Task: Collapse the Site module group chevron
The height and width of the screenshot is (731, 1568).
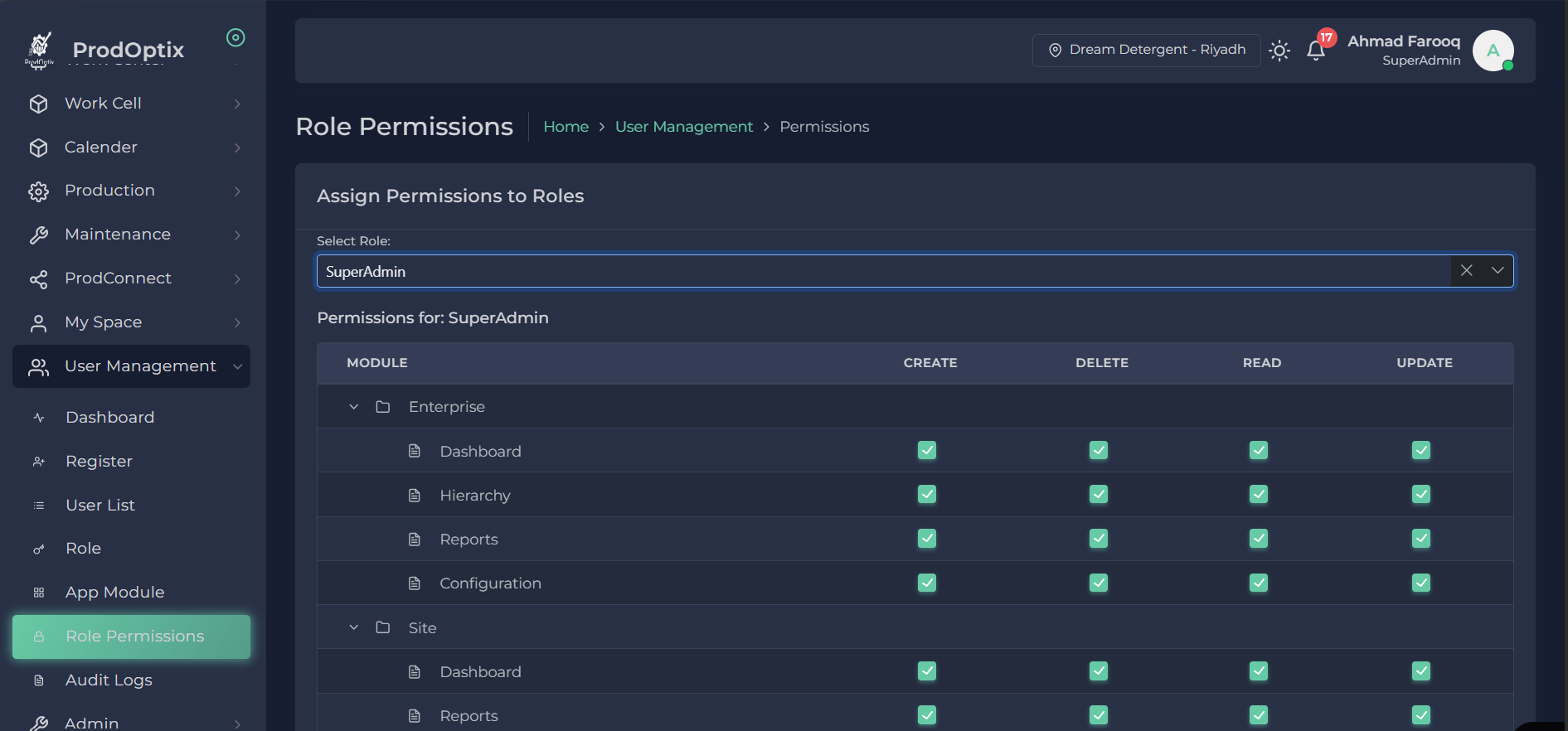Action: coord(354,627)
